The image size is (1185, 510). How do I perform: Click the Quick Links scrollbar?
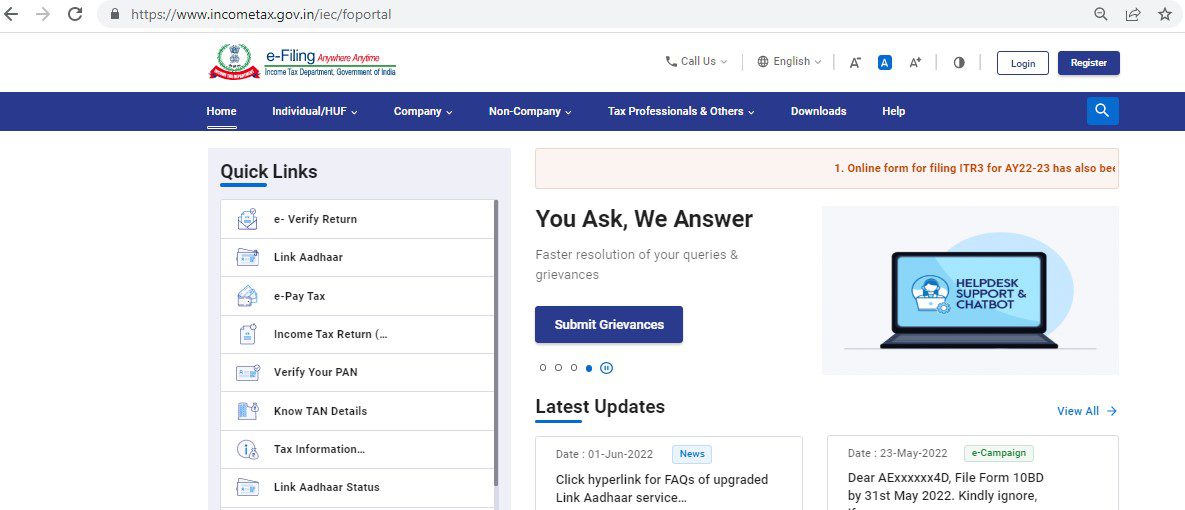pos(496,343)
